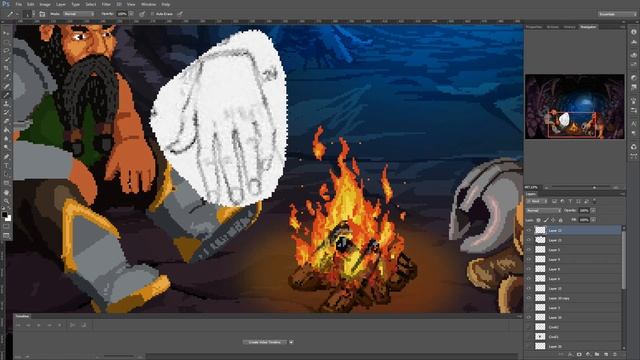
Task: Open the Filter menu
Action: click(106, 4)
